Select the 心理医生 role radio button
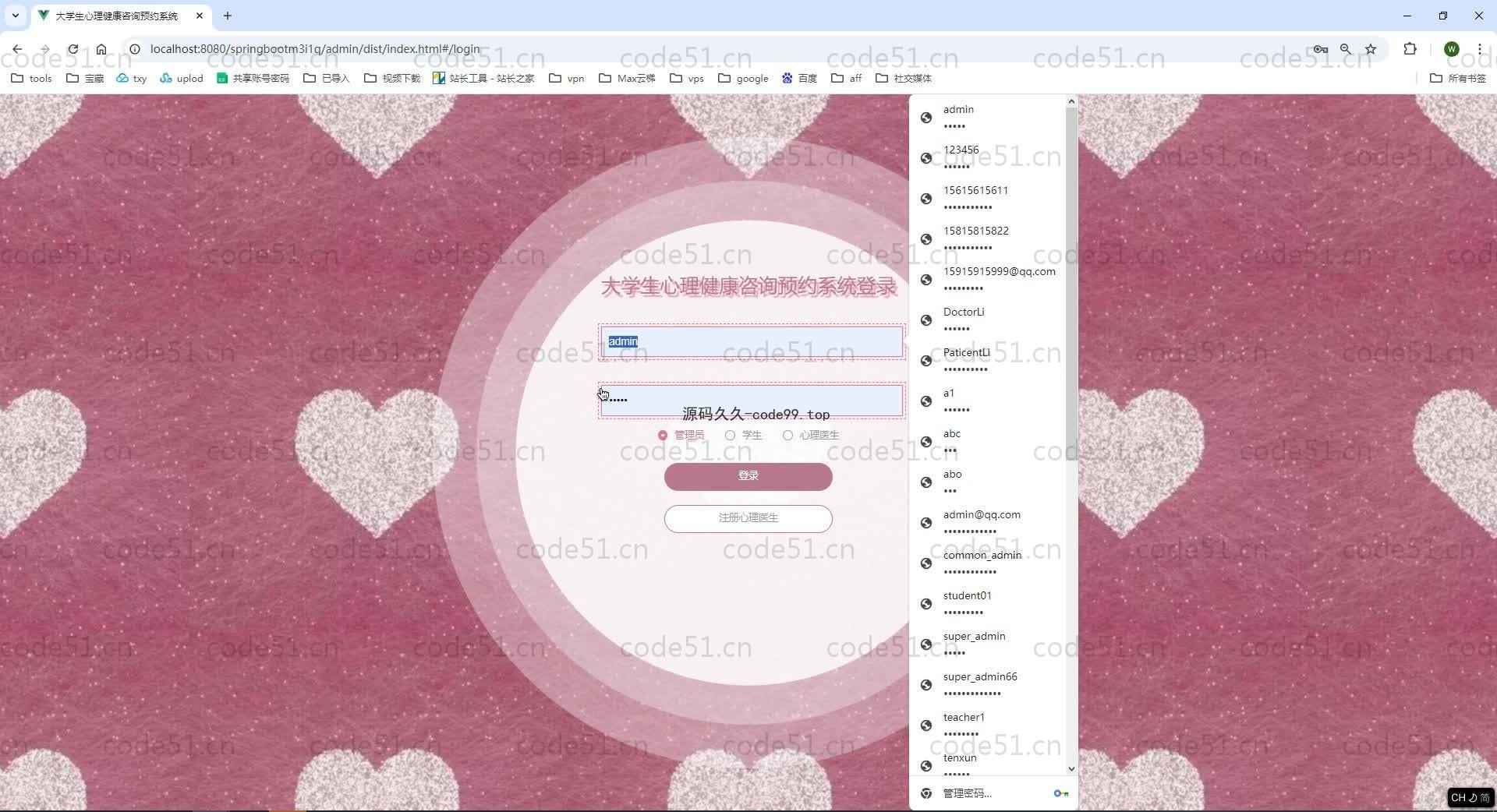 pos(787,436)
